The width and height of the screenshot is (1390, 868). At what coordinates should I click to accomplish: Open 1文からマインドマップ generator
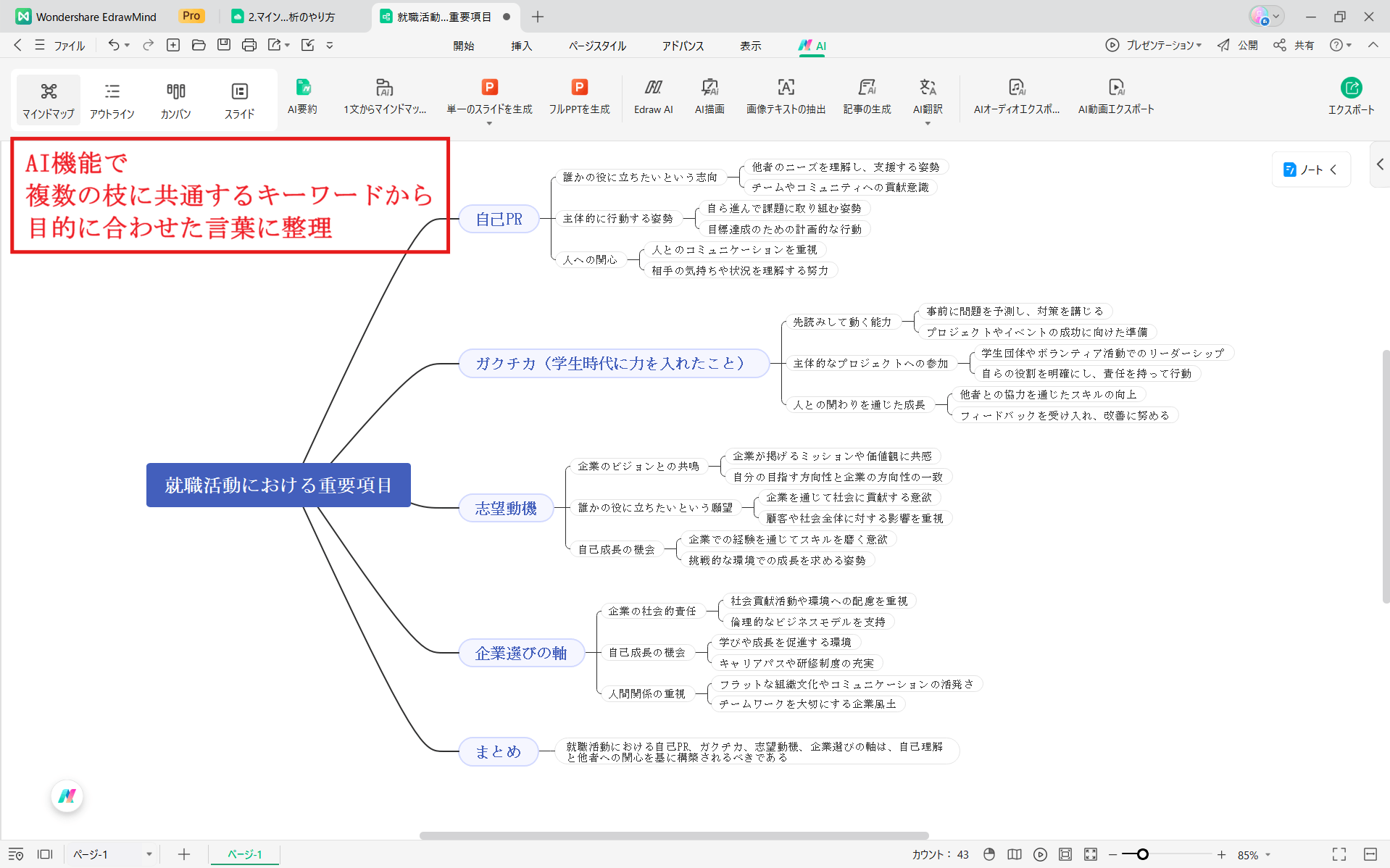[385, 97]
